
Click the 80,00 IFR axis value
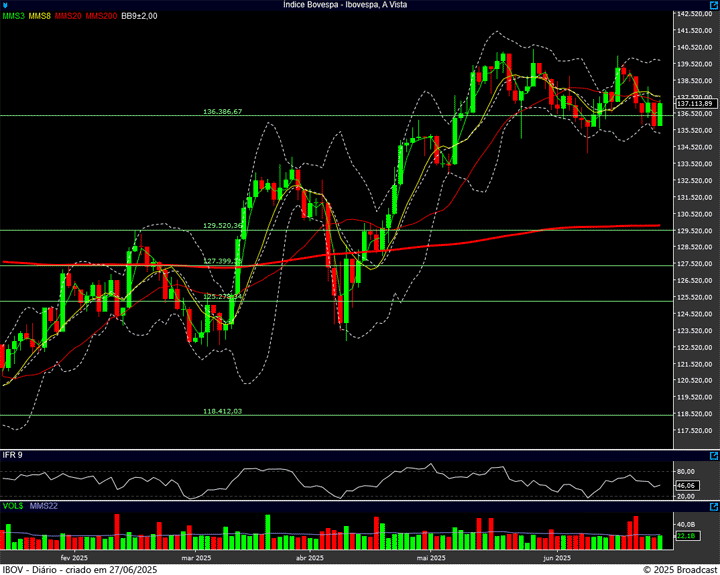coord(686,472)
